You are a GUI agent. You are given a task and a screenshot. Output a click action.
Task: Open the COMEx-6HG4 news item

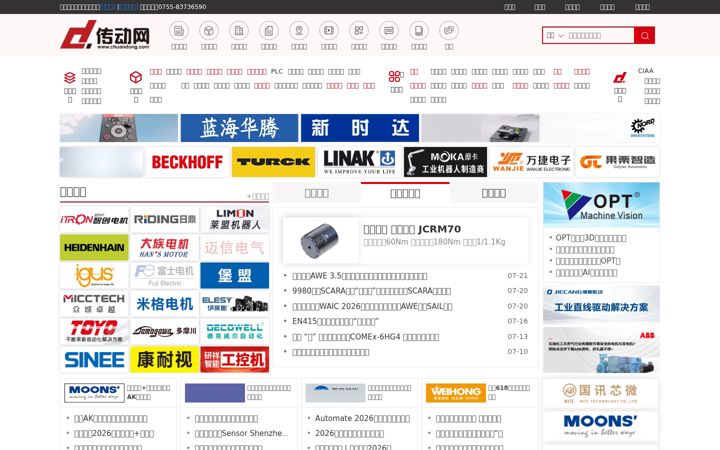pos(366,337)
